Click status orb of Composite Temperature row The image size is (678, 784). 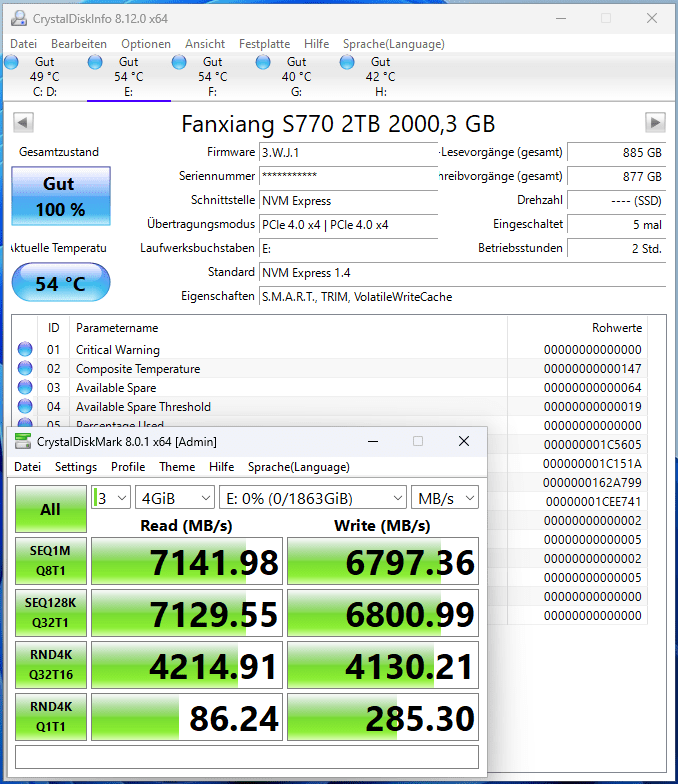25,368
